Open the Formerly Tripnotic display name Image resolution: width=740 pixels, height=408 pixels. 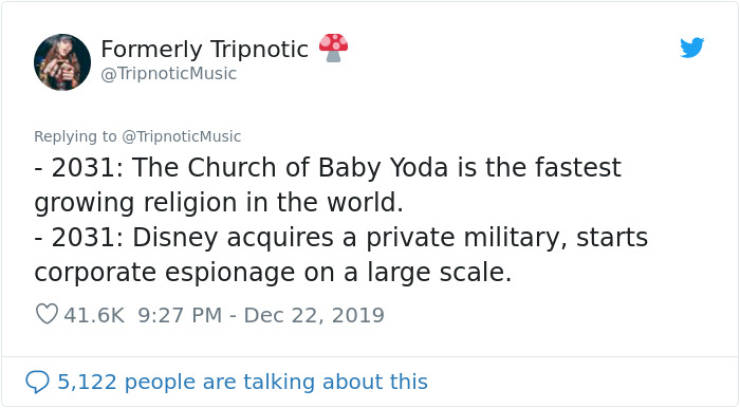coord(204,48)
